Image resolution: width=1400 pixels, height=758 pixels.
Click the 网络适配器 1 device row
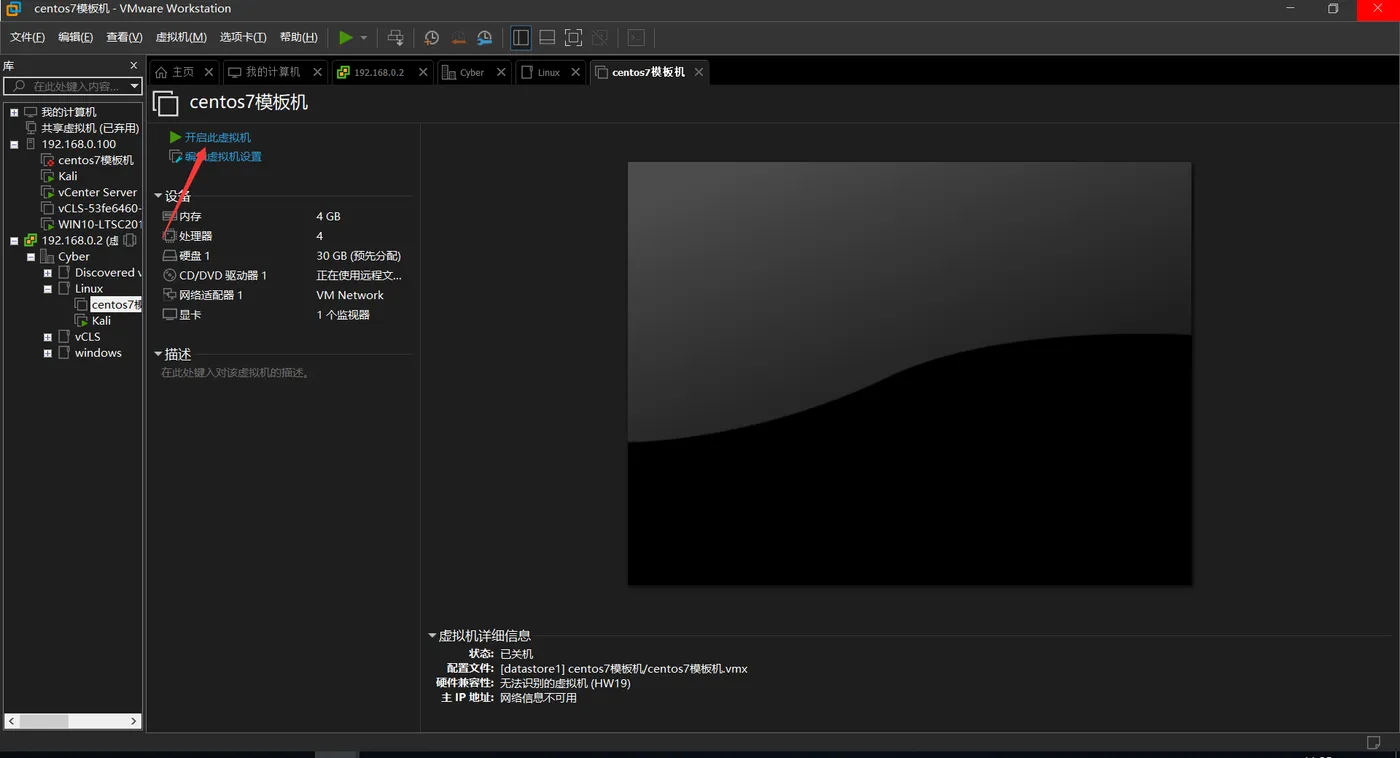click(x=284, y=295)
